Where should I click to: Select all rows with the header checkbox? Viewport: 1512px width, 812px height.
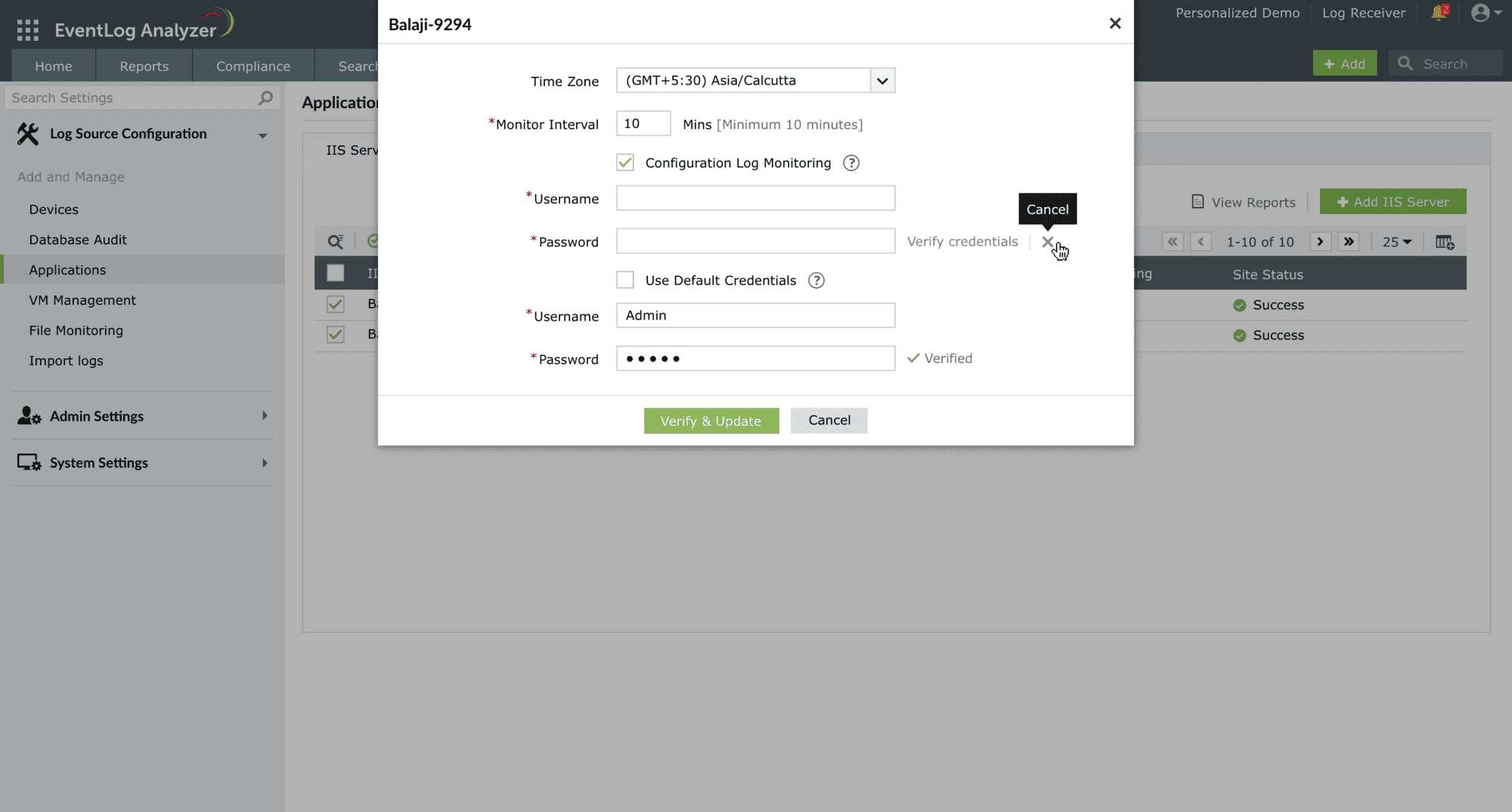click(x=334, y=273)
